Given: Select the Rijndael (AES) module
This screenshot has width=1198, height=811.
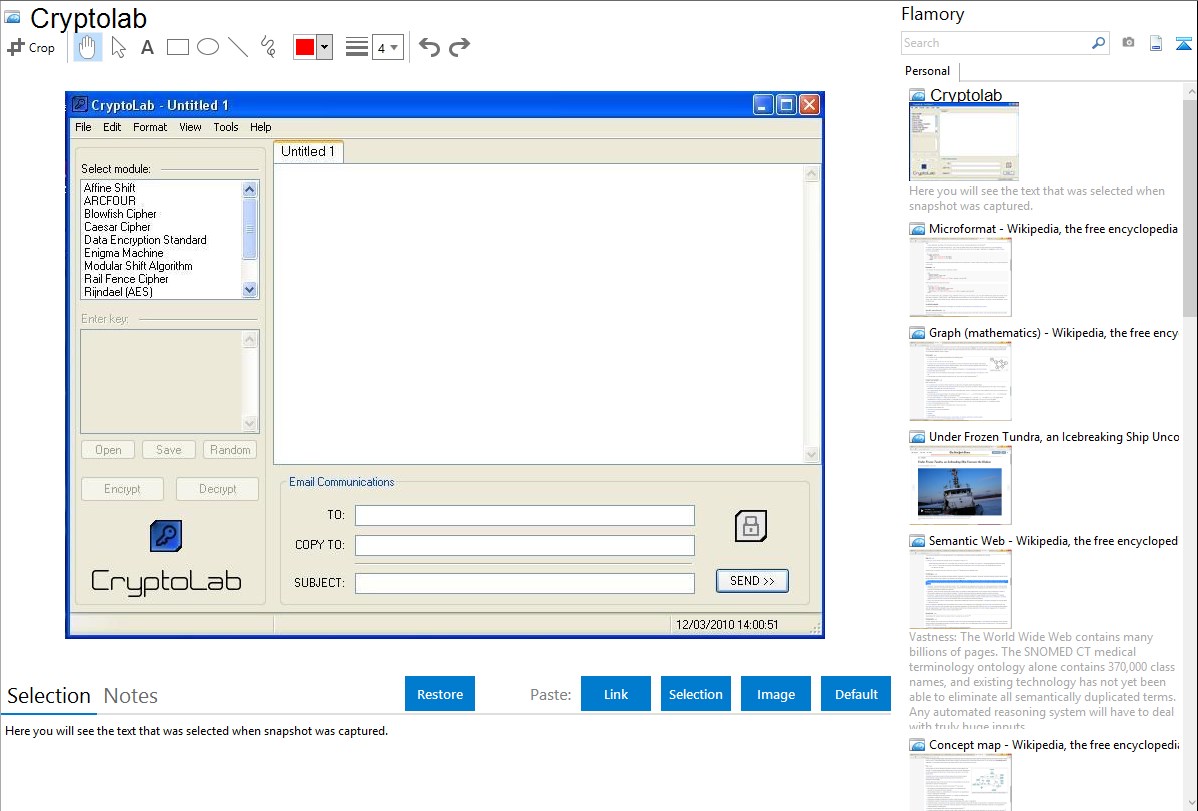Looking at the screenshot, I should click(118, 292).
